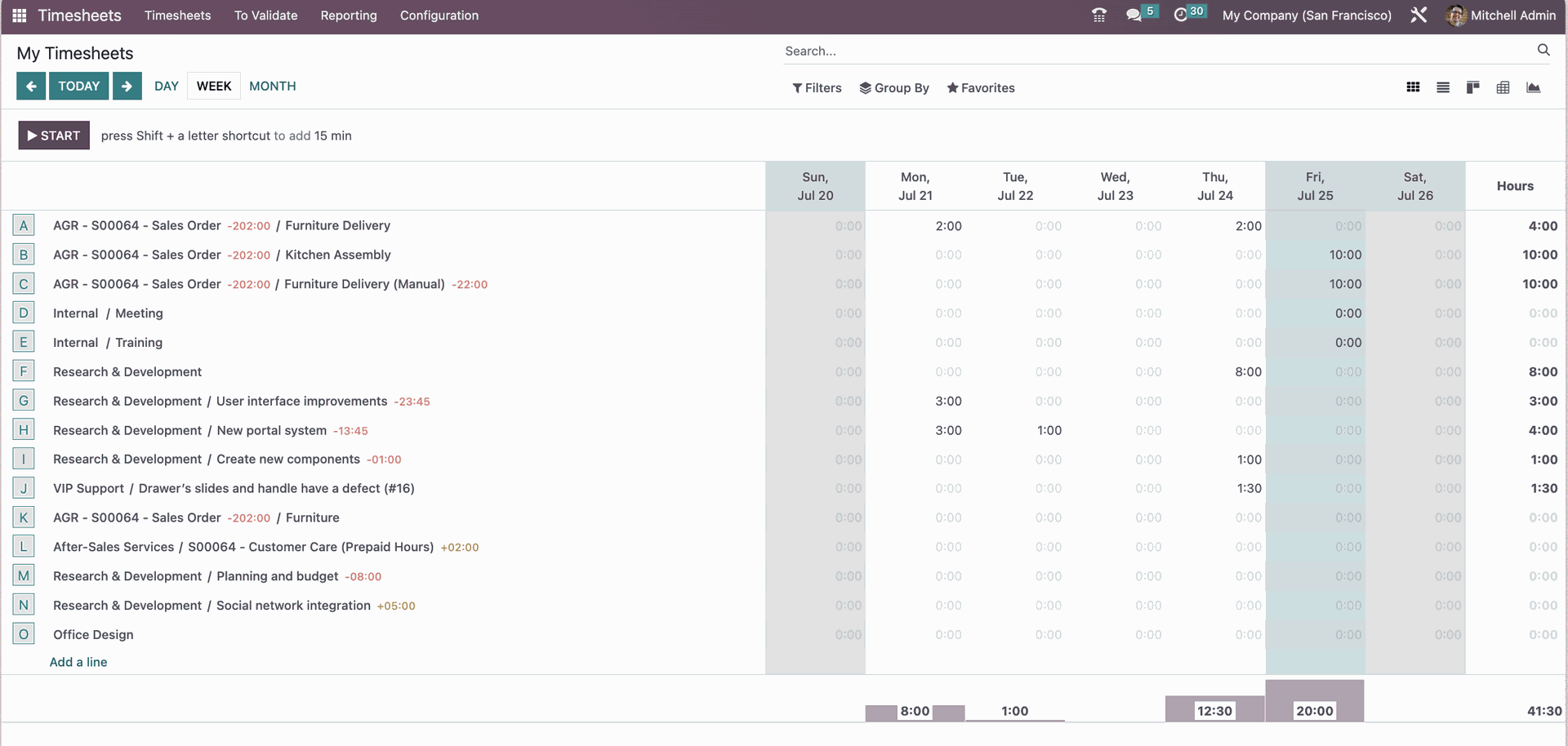1568x746 pixels.
Task: Click shortcut letter A for Furniture Delivery
Action: tap(24, 225)
